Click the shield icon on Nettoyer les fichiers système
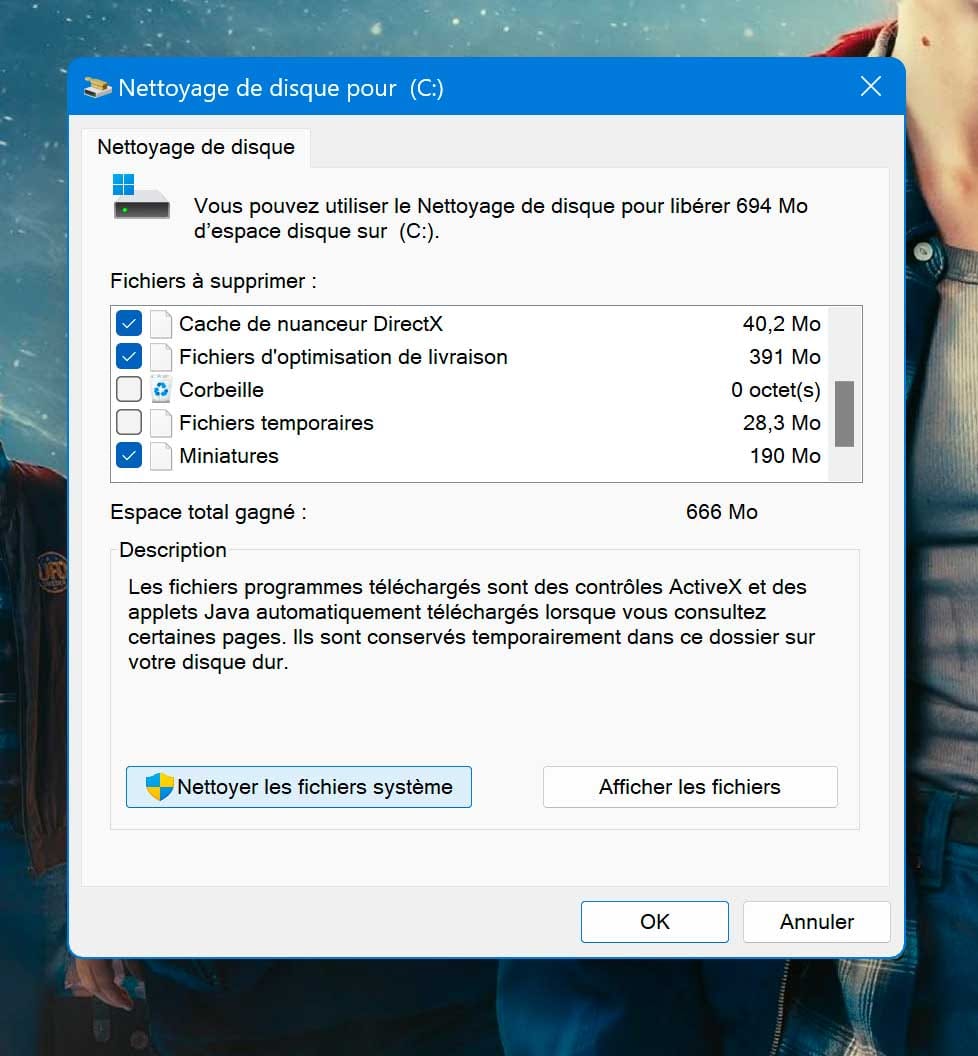The height and width of the screenshot is (1056, 978). coord(160,787)
